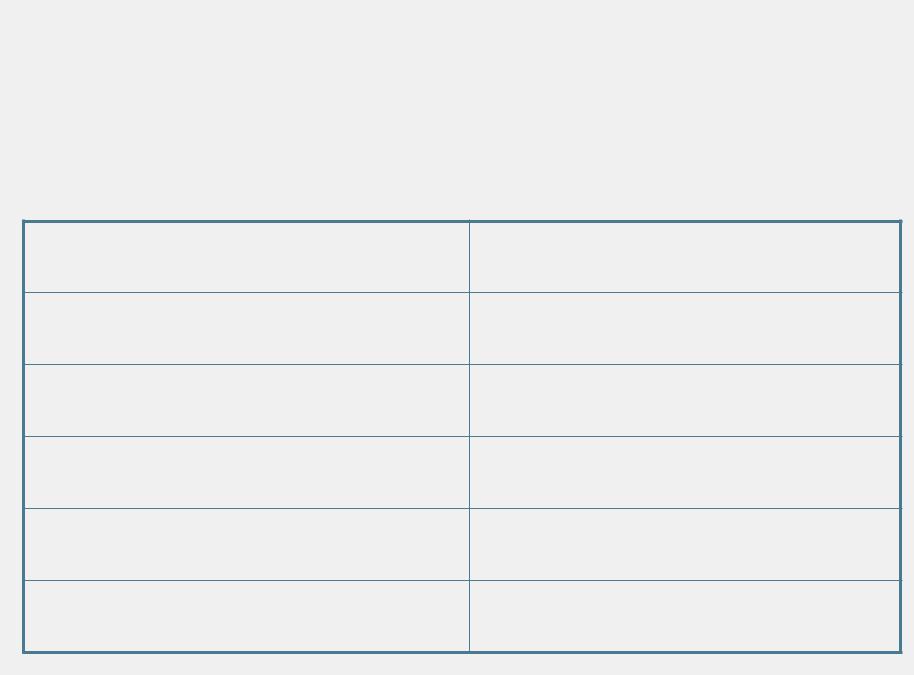This screenshot has height=675, width=914.
Task: Click the table's thick bottom border
Action: click(462, 652)
